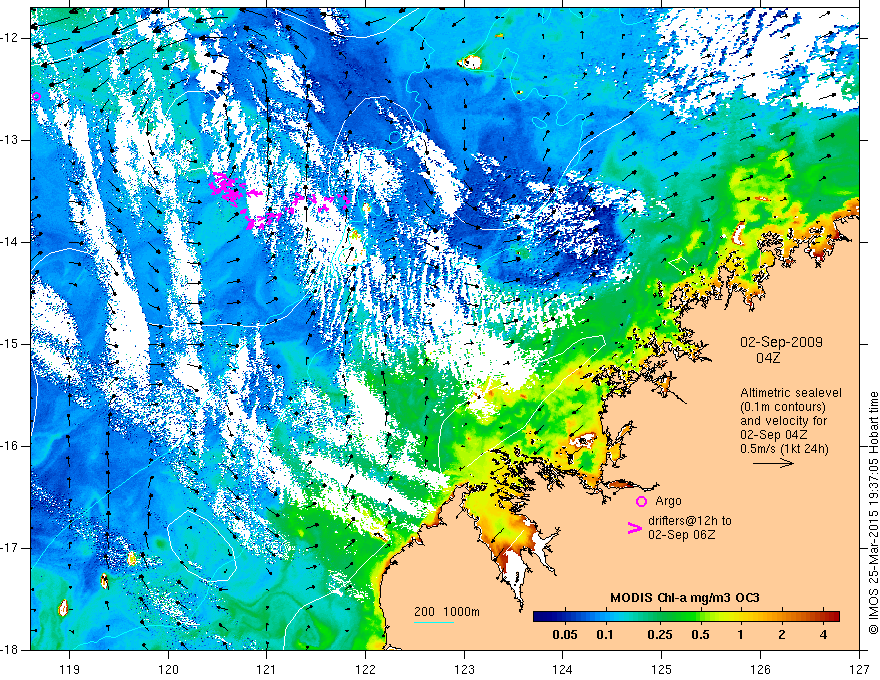Click the dark blue end of the colorbar
This screenshot has height=680, width=880.
click(540, 616)
